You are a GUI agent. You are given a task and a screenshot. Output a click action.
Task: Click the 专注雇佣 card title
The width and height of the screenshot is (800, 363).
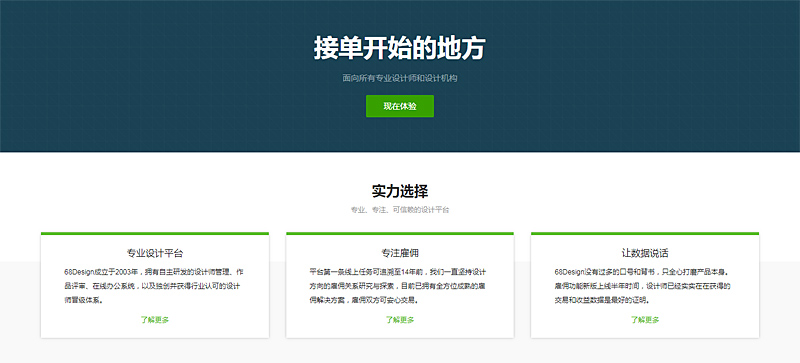(399, 253)
